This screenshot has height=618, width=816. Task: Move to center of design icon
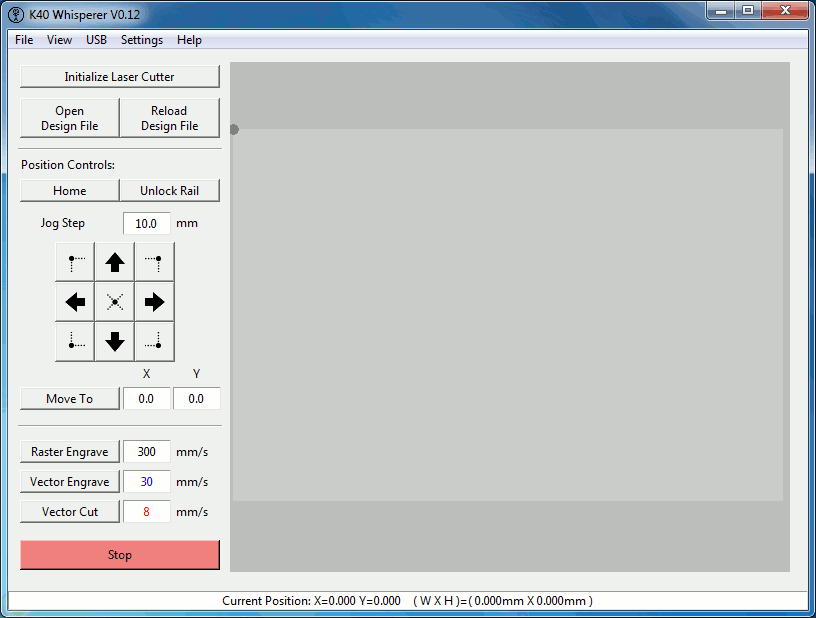(114, 302)
